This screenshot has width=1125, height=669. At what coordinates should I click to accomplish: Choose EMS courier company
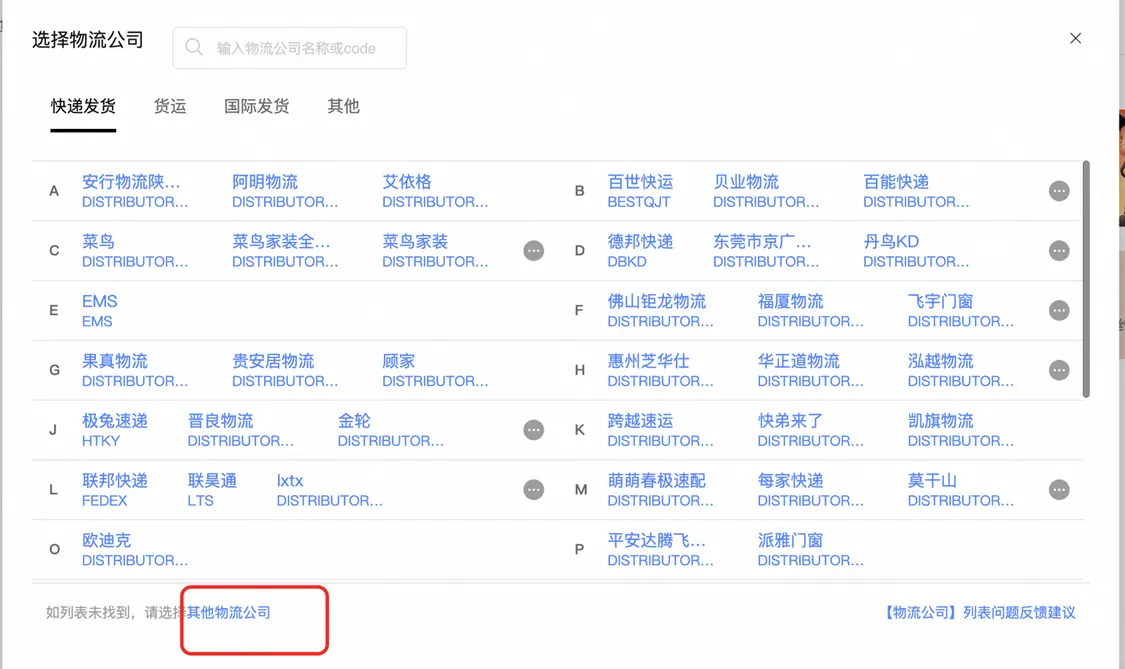(99, 310)
